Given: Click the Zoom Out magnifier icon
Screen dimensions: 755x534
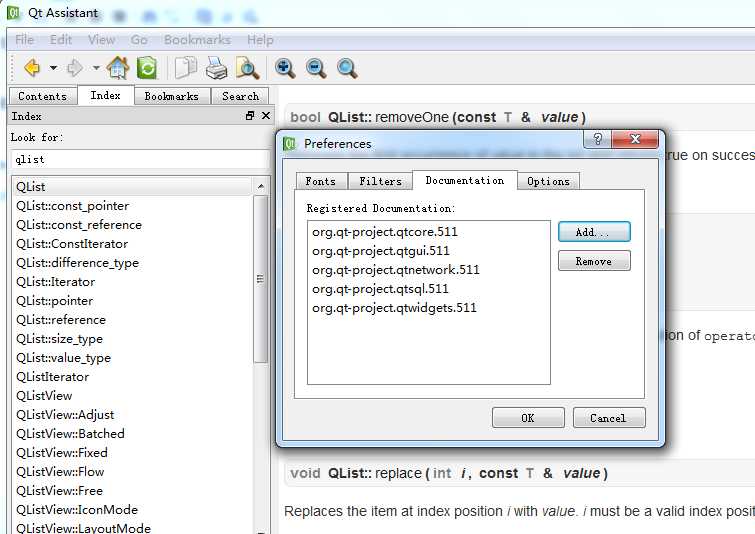Looking at the screenshot, I should [316, 68].
